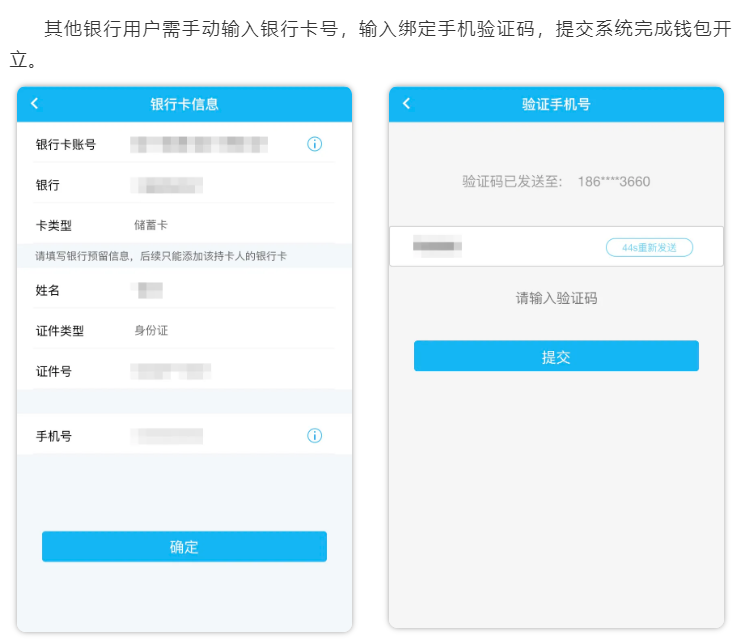Screen dimensions: 737x639
Task: Tap the info icon beside 银行卡账号
Action: click(314, 144)
